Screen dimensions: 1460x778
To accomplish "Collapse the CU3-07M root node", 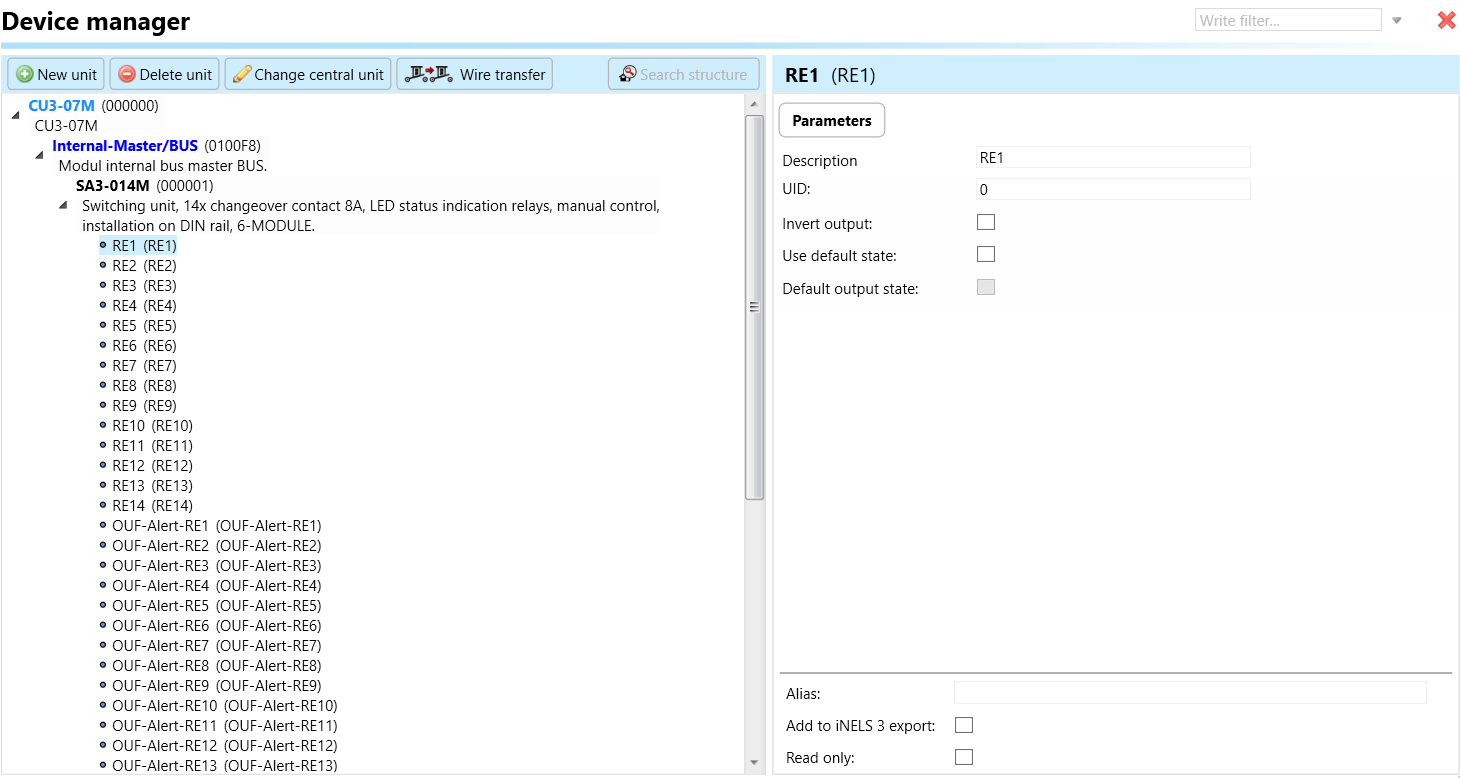I will coord(15,116).
